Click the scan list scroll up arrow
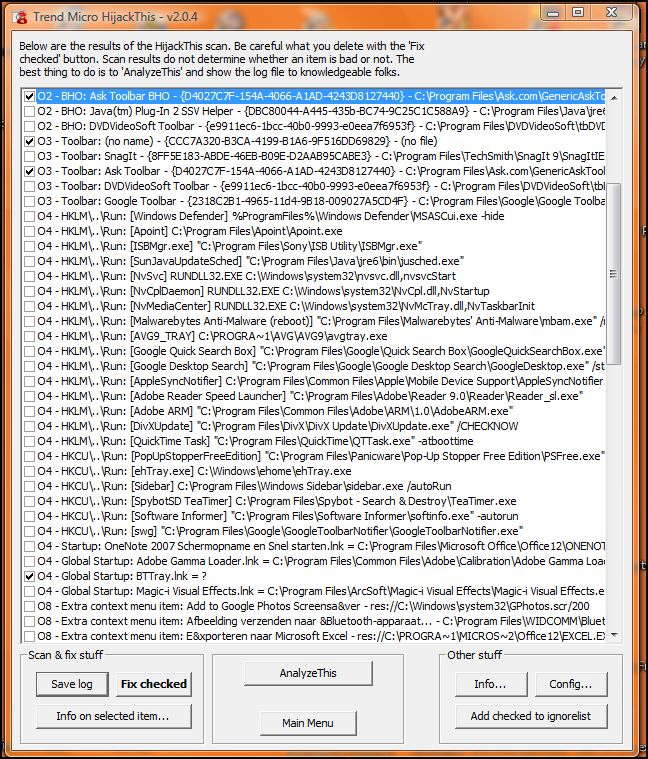Image resolution: width=648 pixels, height=759 pixels. pos(614,98)
